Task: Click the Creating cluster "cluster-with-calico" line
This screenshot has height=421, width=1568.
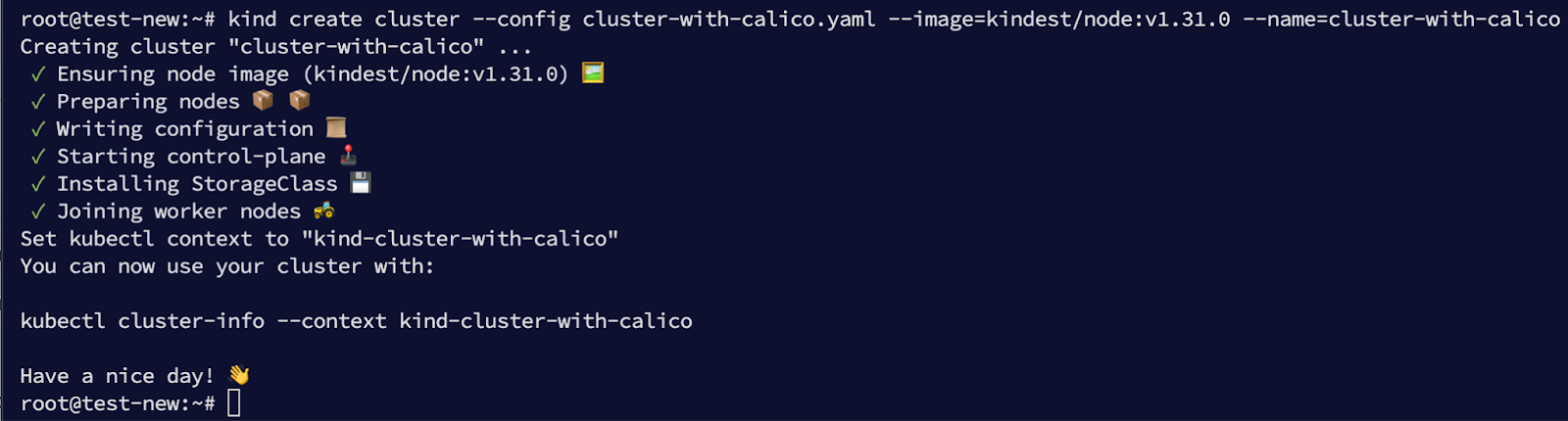Action: point(276,47)
